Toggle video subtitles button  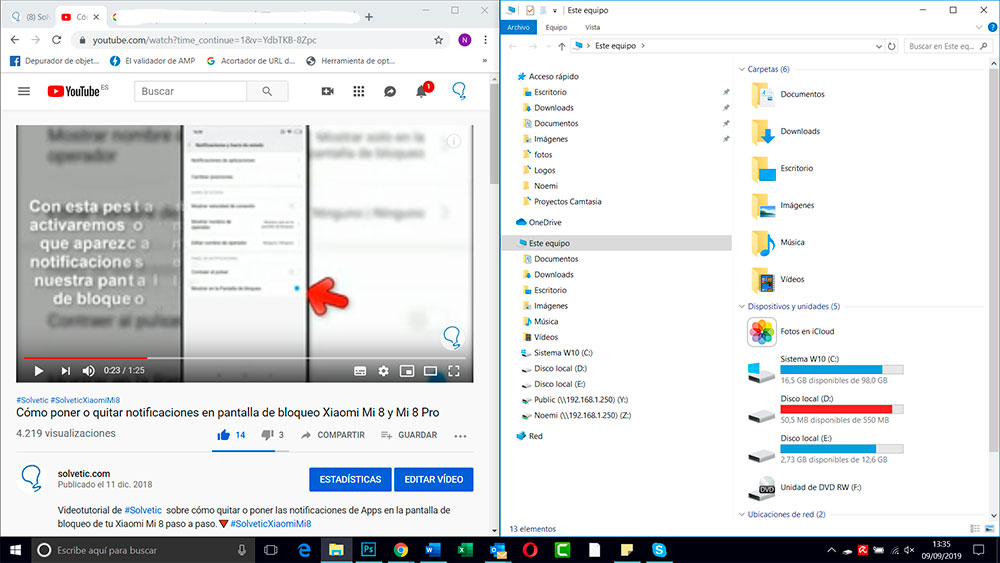tap(360, 370)
